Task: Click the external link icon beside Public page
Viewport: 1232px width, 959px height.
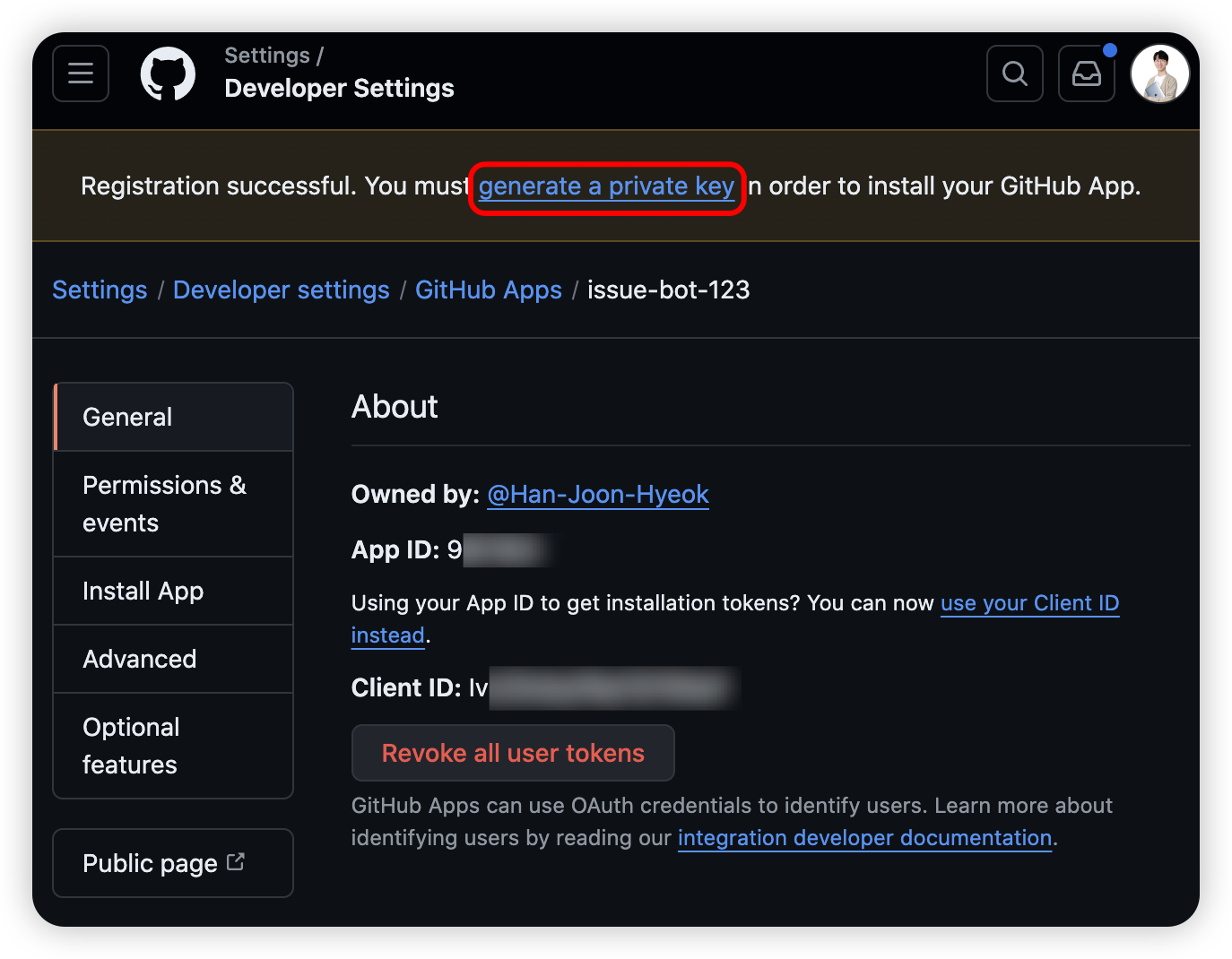Action: point(236,862)
